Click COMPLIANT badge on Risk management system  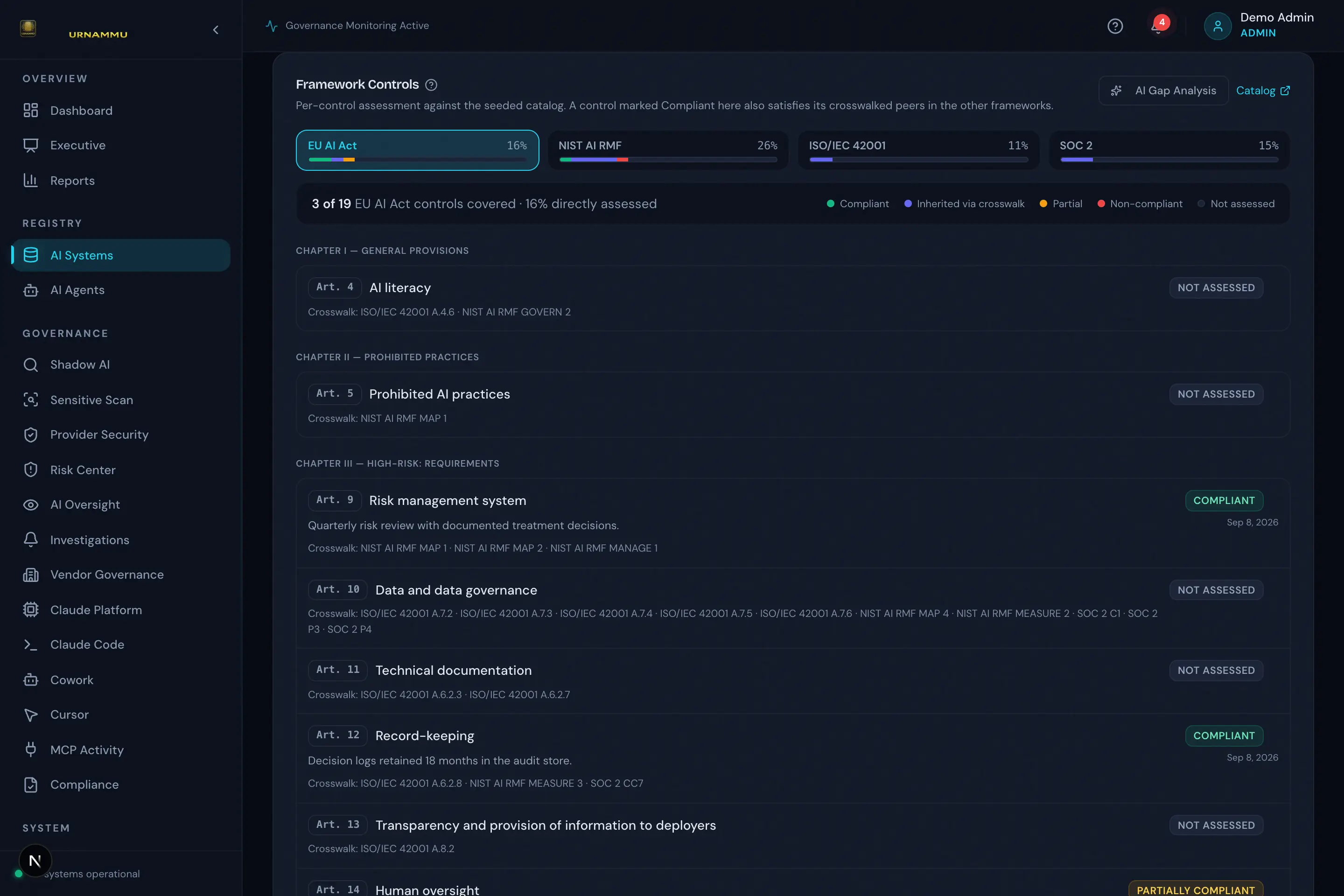tap(1224, 501)
